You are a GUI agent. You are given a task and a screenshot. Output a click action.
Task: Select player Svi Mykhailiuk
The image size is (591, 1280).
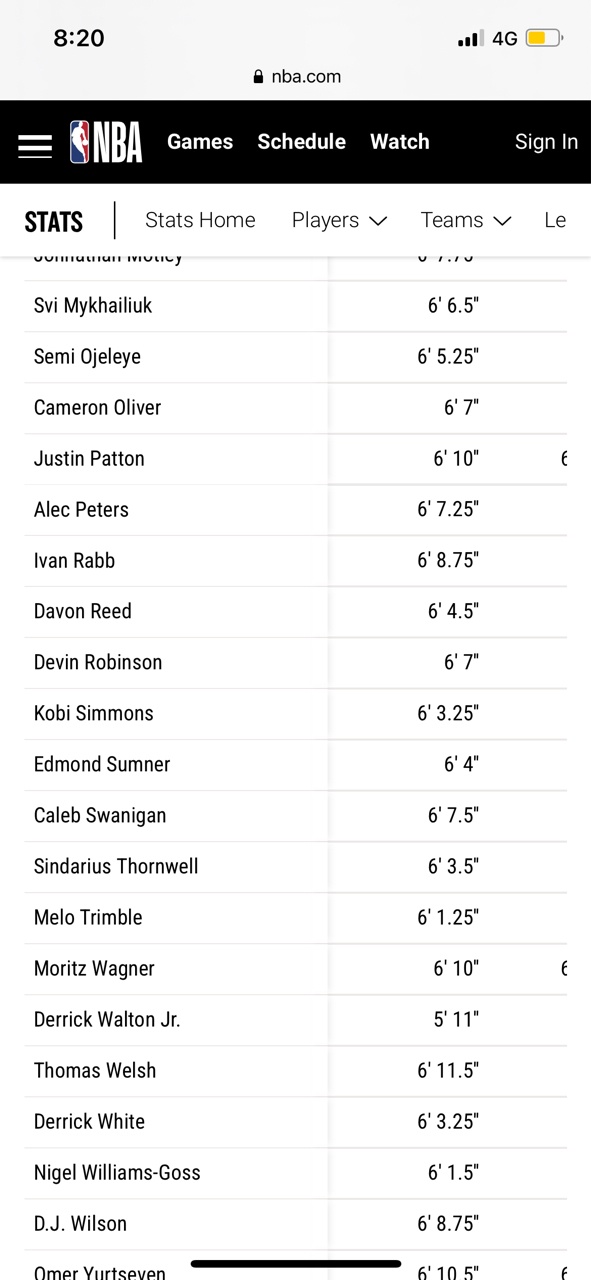pos(93,306)
